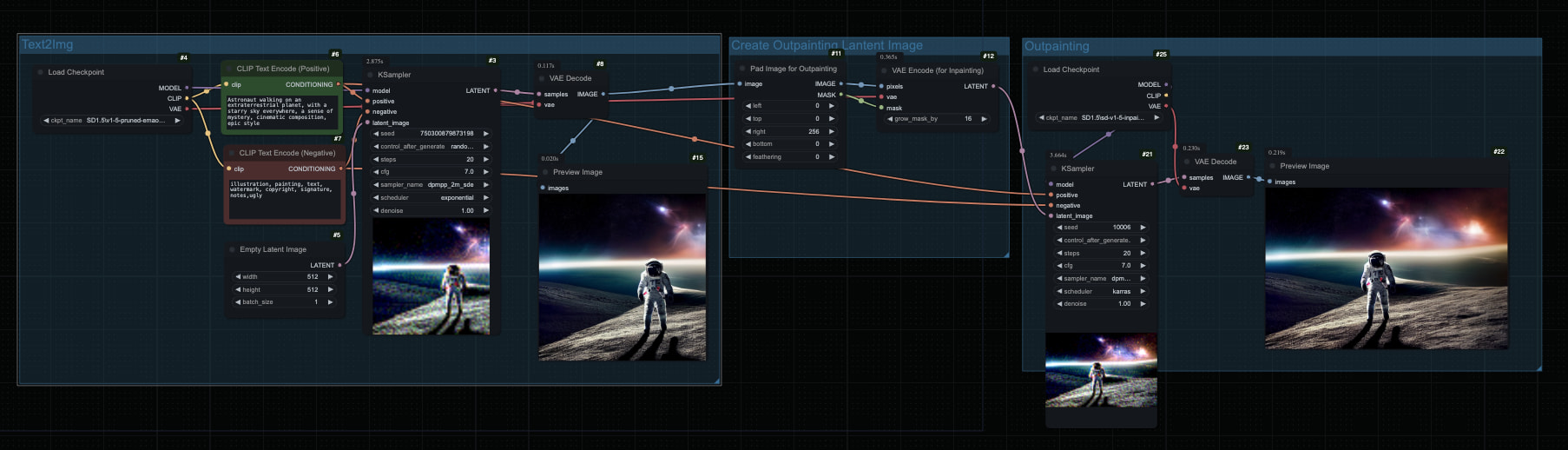Click the denoise slider in Outpainting KSampler
This screenshot has width=1568, height=450.
1101,304
